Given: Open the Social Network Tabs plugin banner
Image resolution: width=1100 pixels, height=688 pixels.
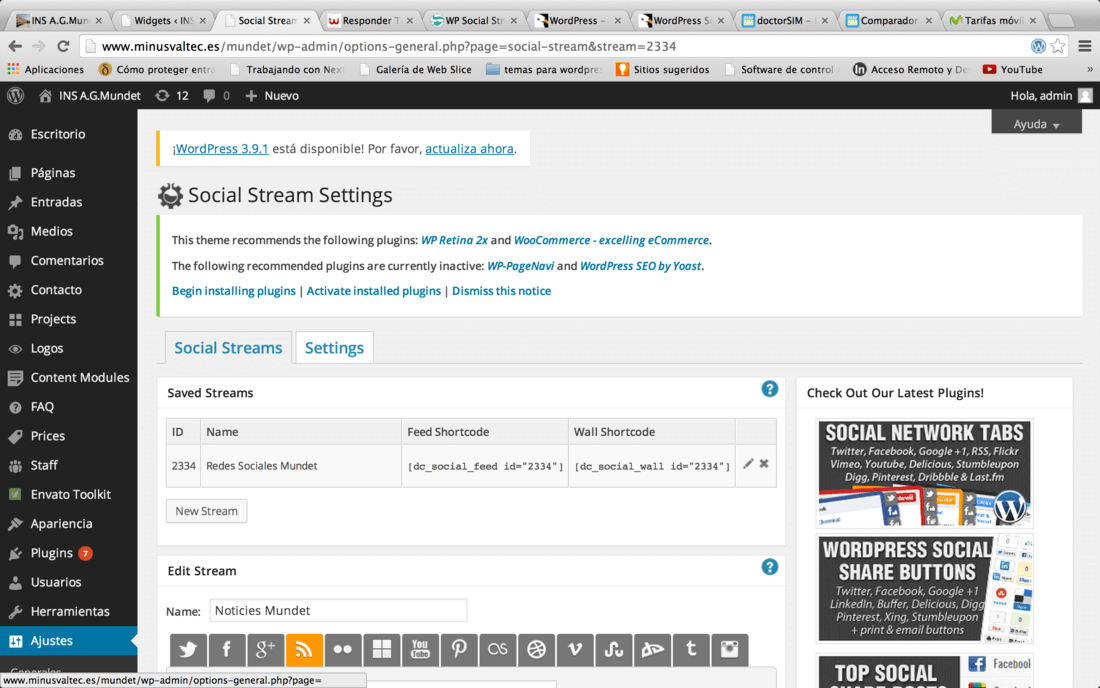Looking at the screenshot, I should point(925,473).
